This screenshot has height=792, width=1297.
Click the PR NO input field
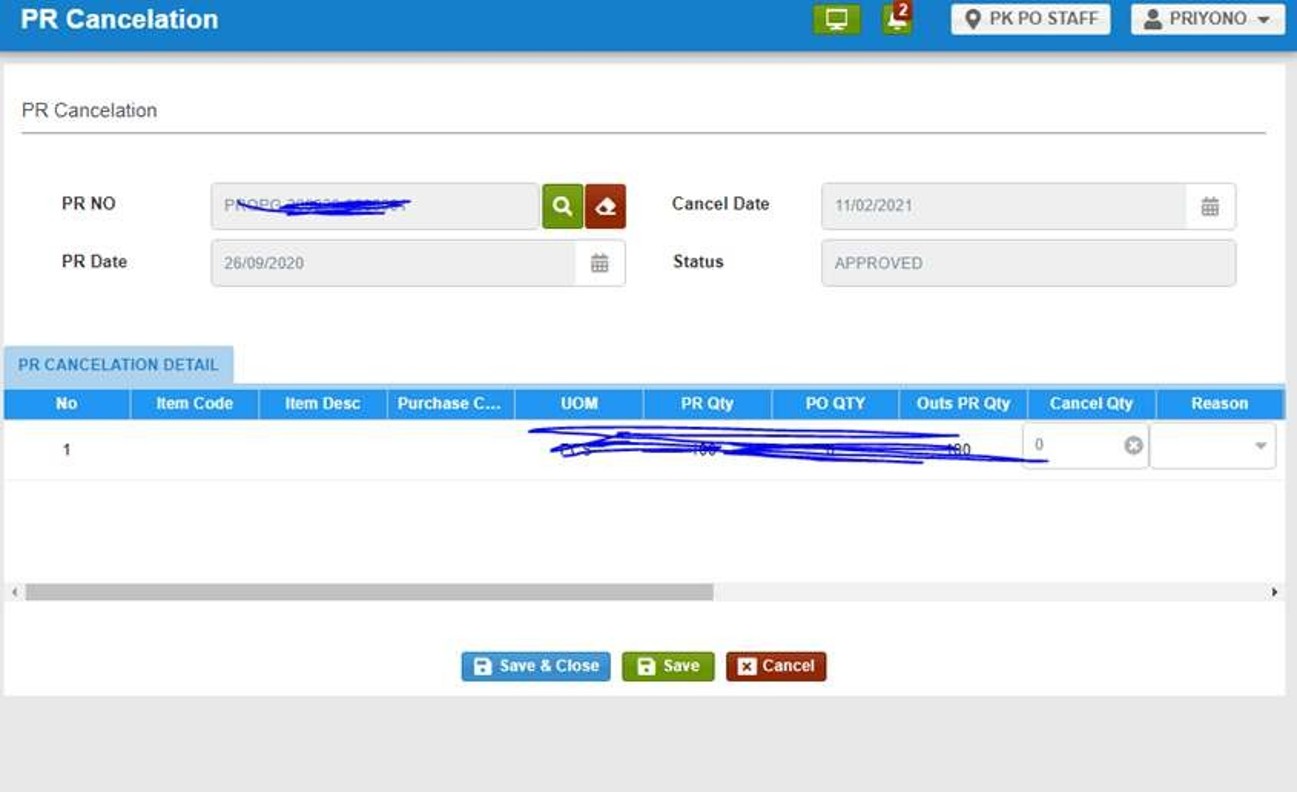375,206
